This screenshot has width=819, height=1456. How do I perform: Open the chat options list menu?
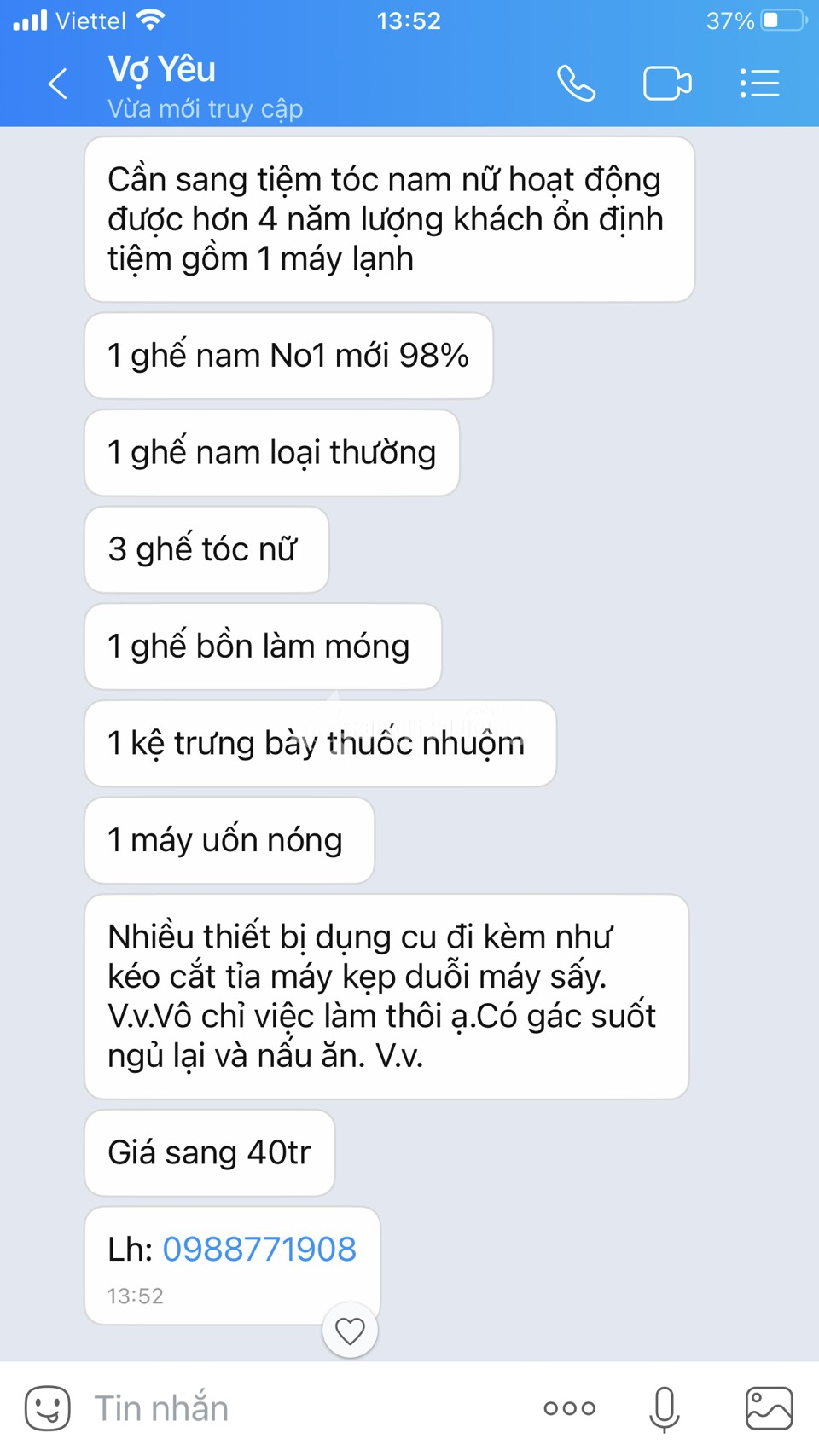(x=759, y=84)
